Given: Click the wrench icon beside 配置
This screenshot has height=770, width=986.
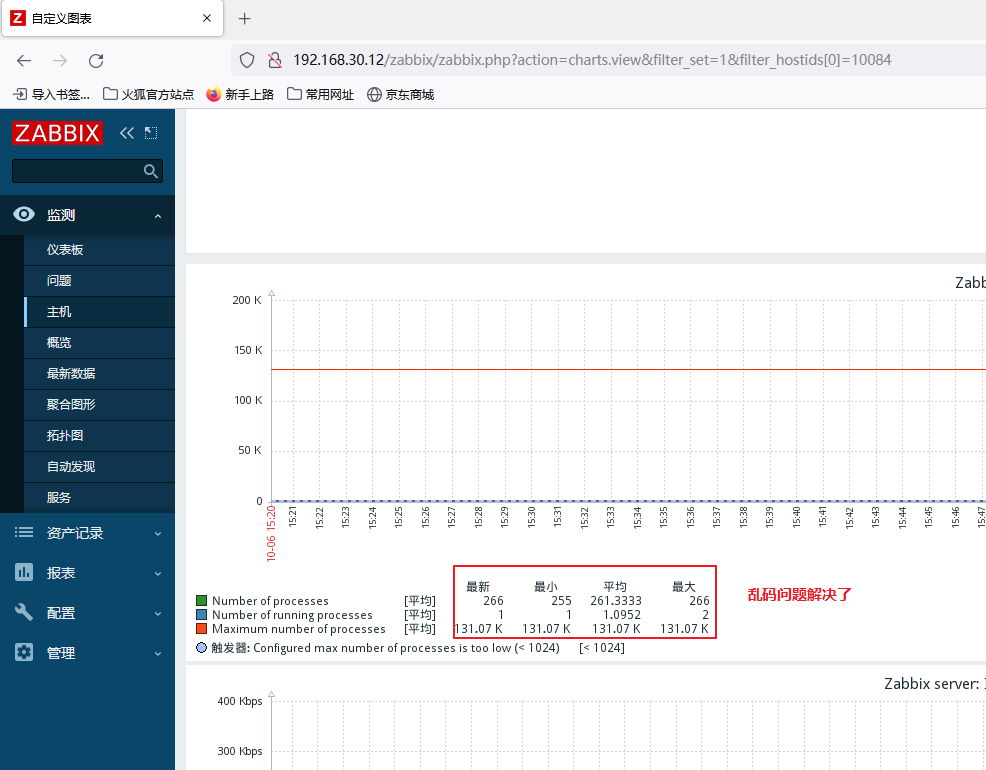Looking at the screenshot, I should coord(24,612).
